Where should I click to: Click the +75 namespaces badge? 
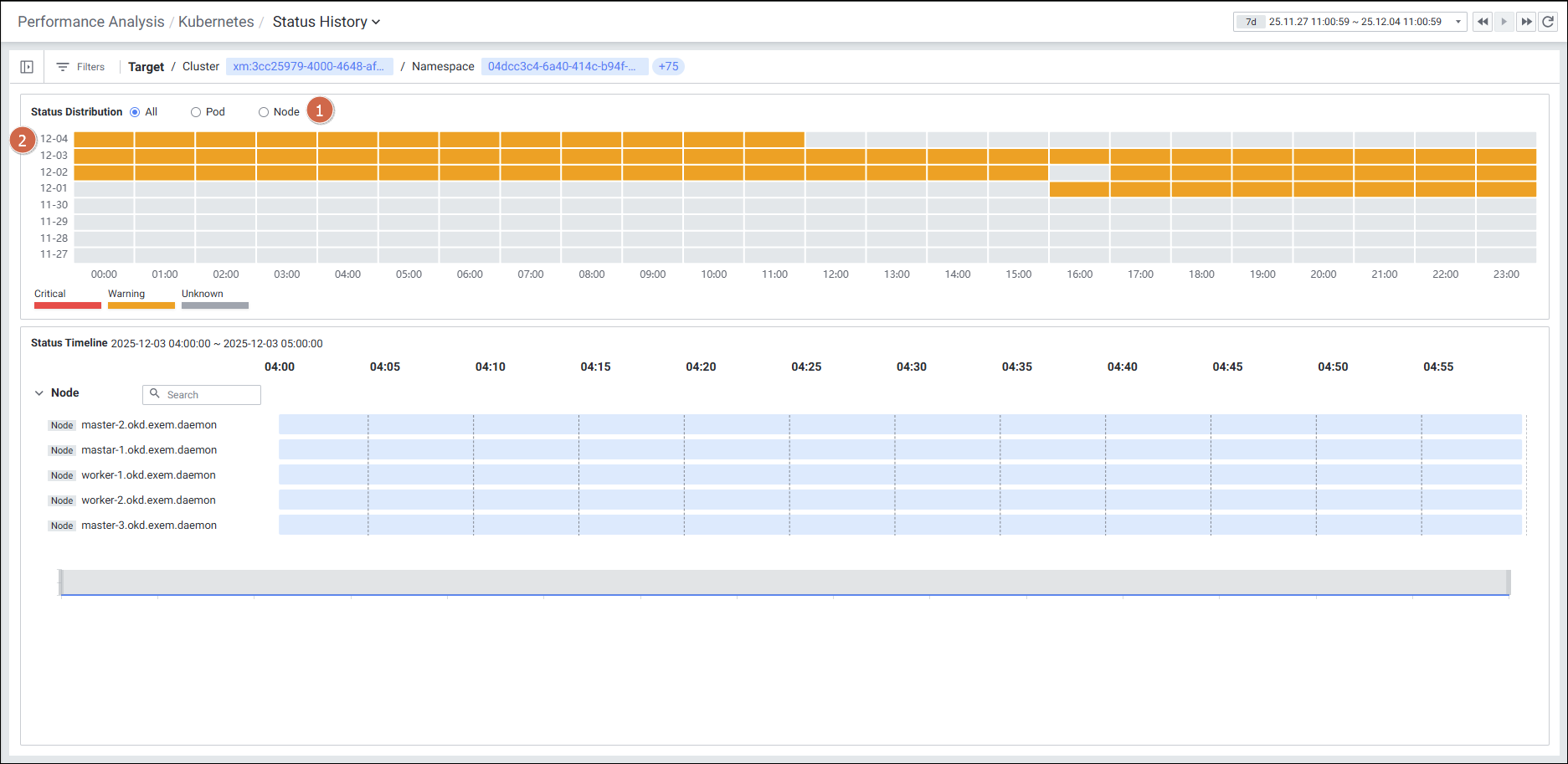[x=668, y=67]
